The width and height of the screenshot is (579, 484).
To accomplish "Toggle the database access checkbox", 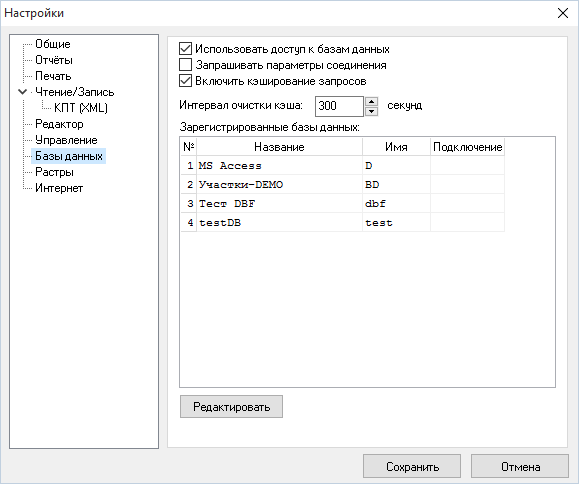I will pyautogui.click(x=185, y=49).
